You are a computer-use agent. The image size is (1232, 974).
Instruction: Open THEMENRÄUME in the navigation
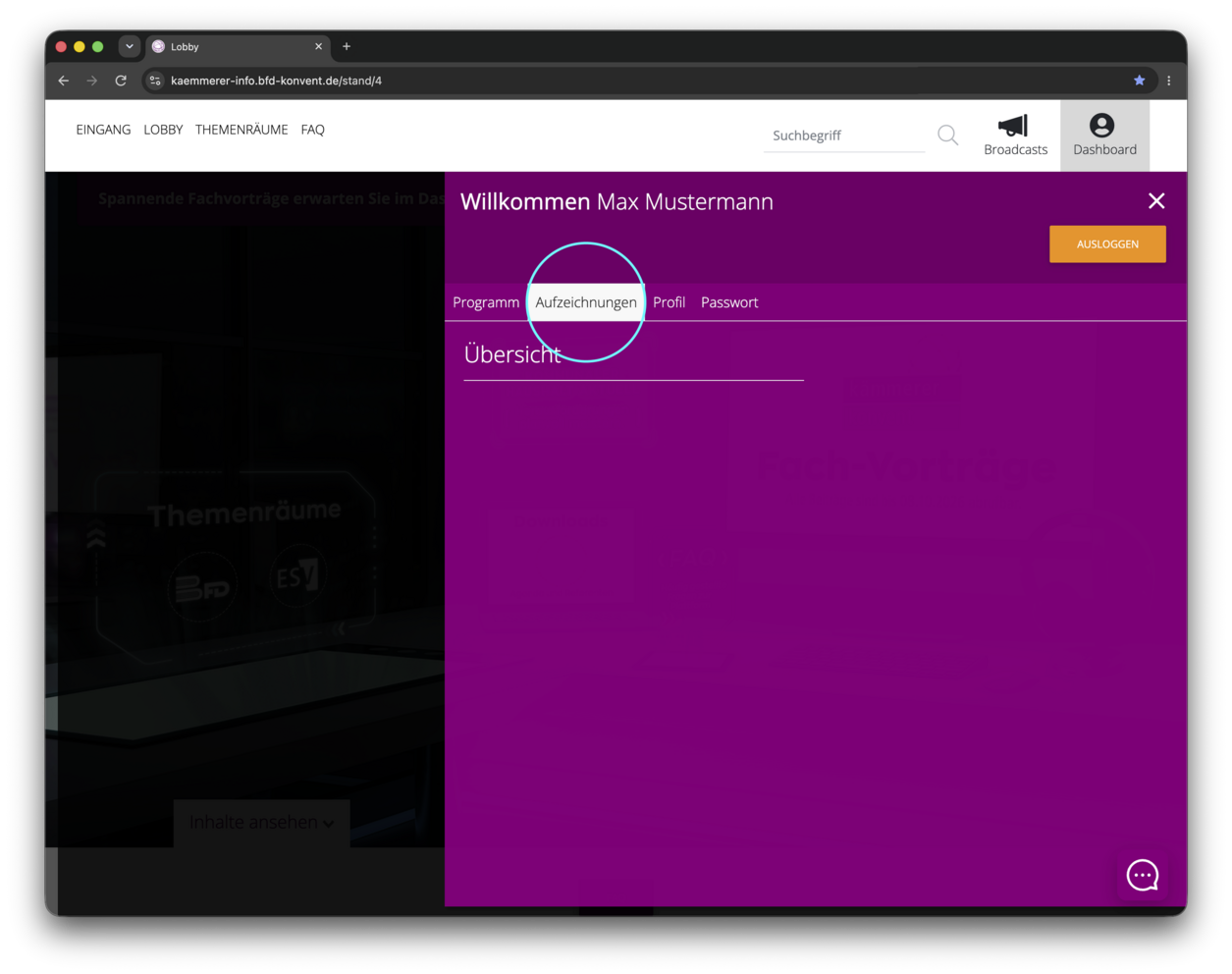[x=241, y=130]
